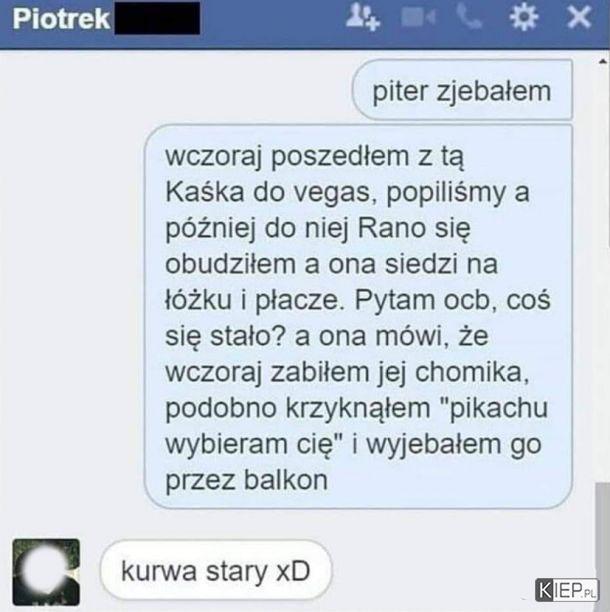Image resolution: width=610 pixels, height=612 pixels.
Task: Start a video call with Piotrek
Action: coord(418,18)
